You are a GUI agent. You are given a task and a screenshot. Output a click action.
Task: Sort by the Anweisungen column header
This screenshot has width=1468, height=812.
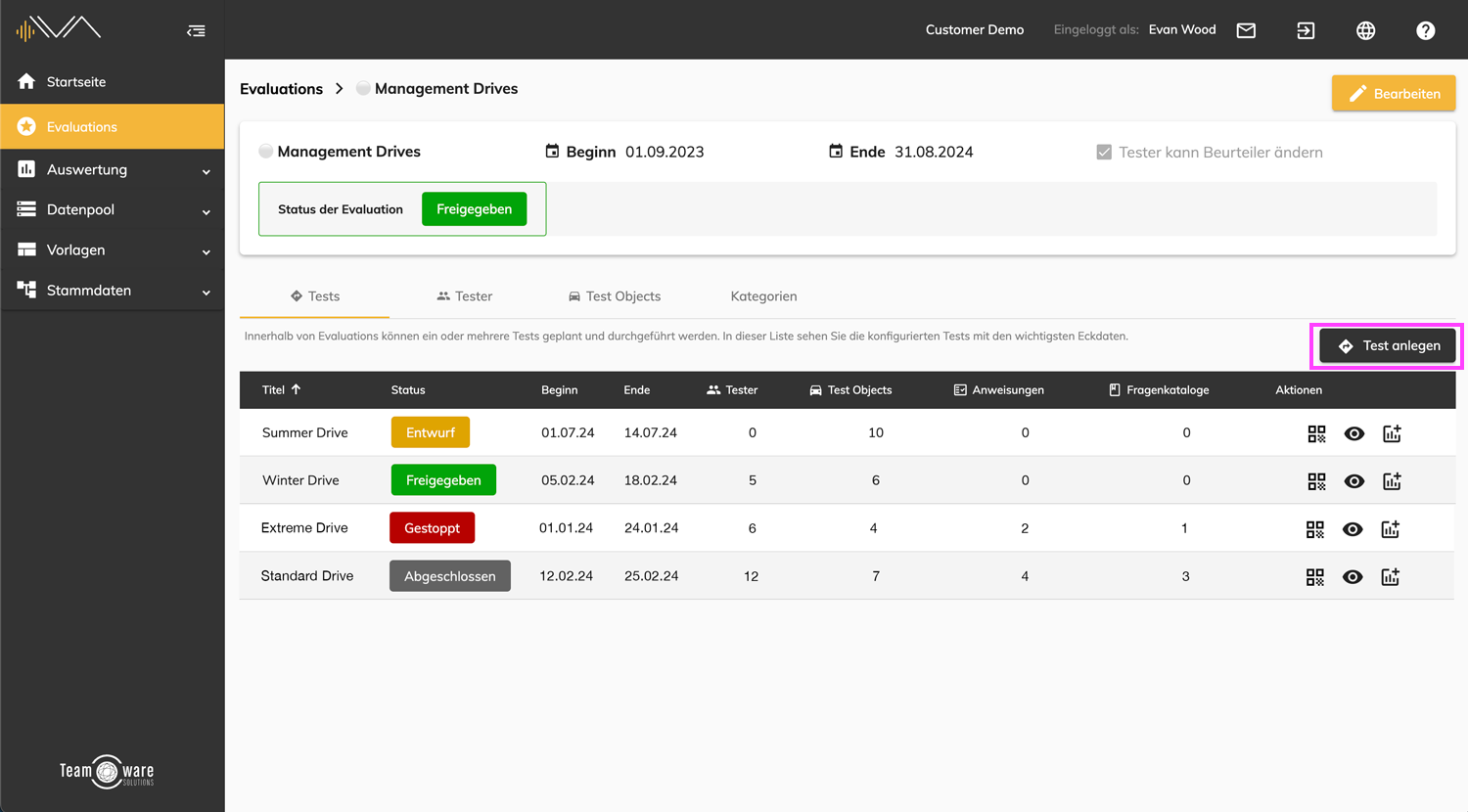point(998,389)
